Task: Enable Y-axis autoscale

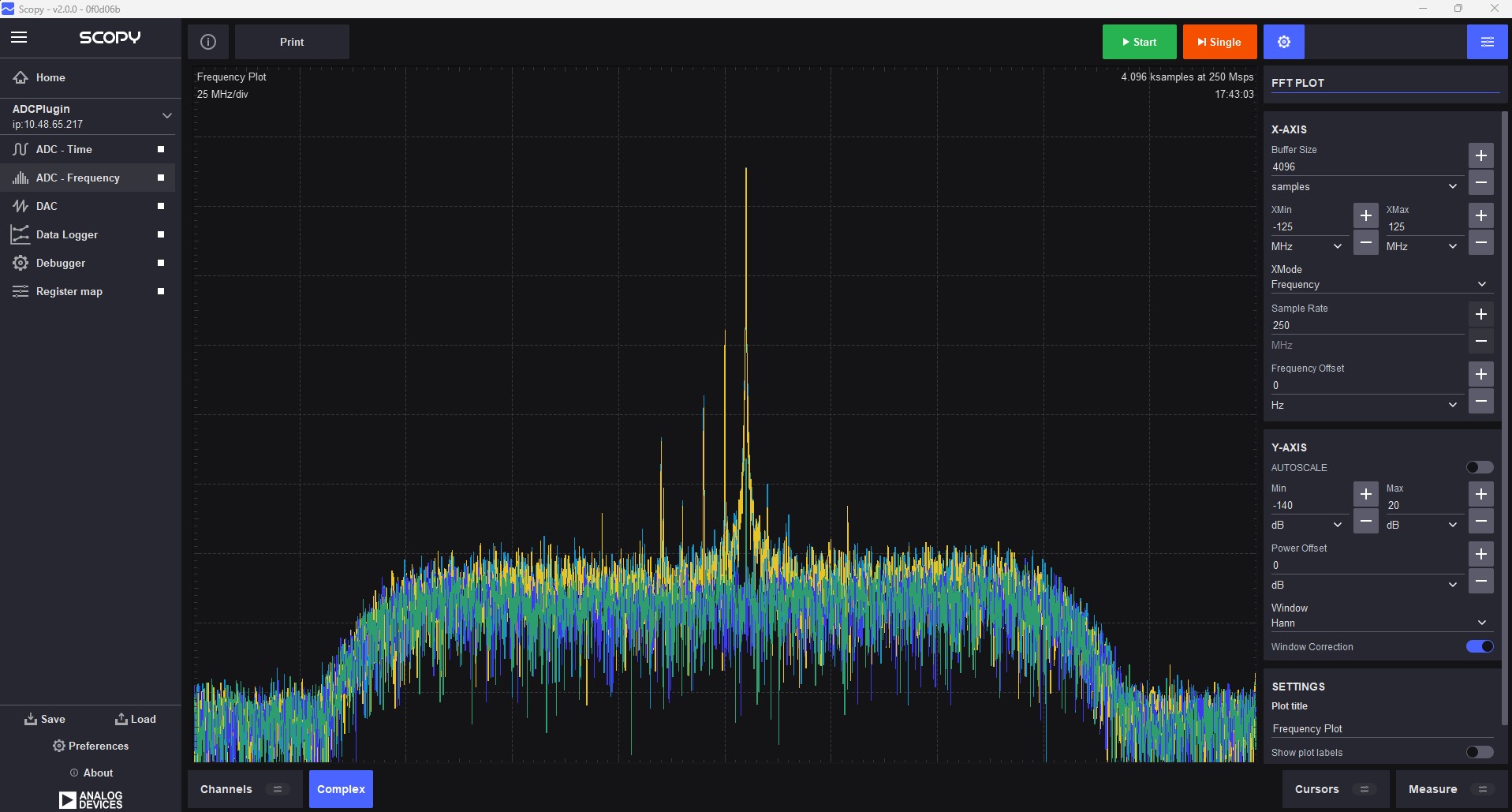Action: 1479,467
